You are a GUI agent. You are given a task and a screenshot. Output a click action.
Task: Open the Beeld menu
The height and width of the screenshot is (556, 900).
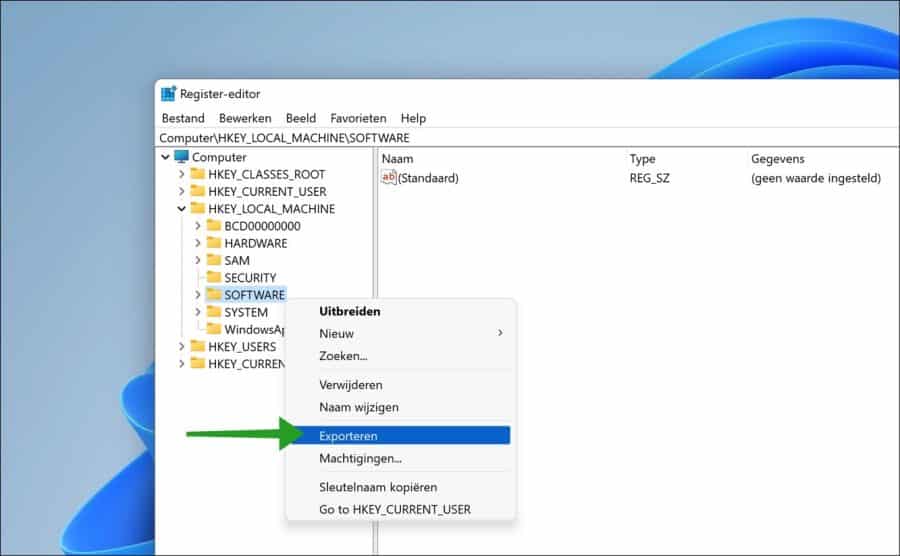pos(301,118)
